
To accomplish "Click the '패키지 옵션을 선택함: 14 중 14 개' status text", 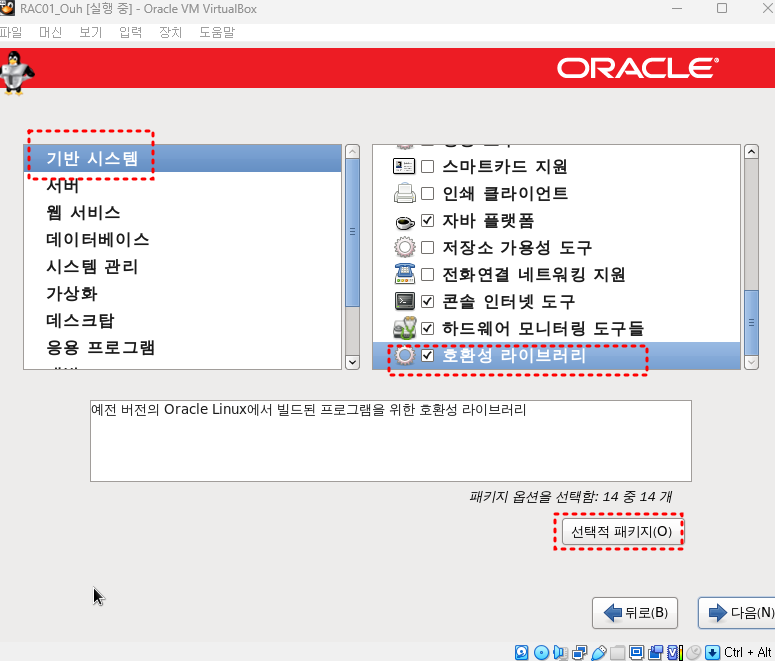I will click(x=571, y=496).
